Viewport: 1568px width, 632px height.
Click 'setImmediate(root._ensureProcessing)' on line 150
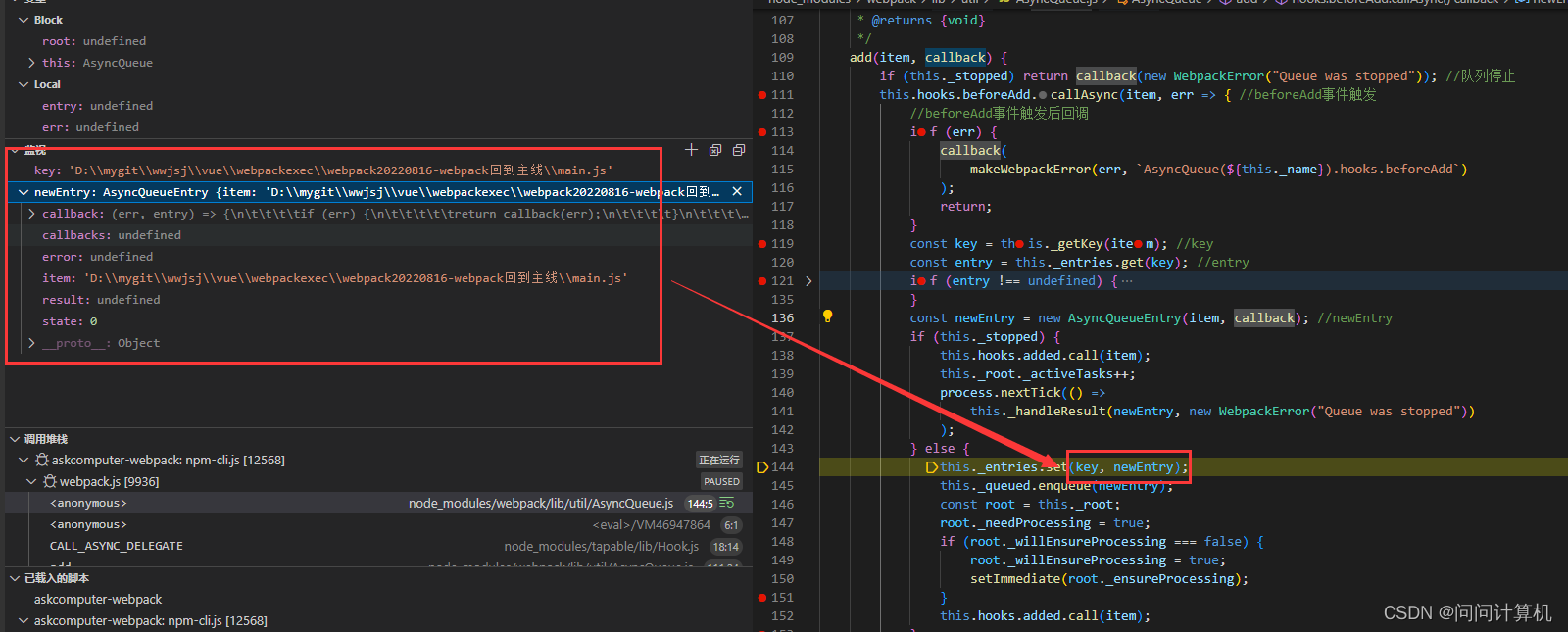coord(1108,579)
